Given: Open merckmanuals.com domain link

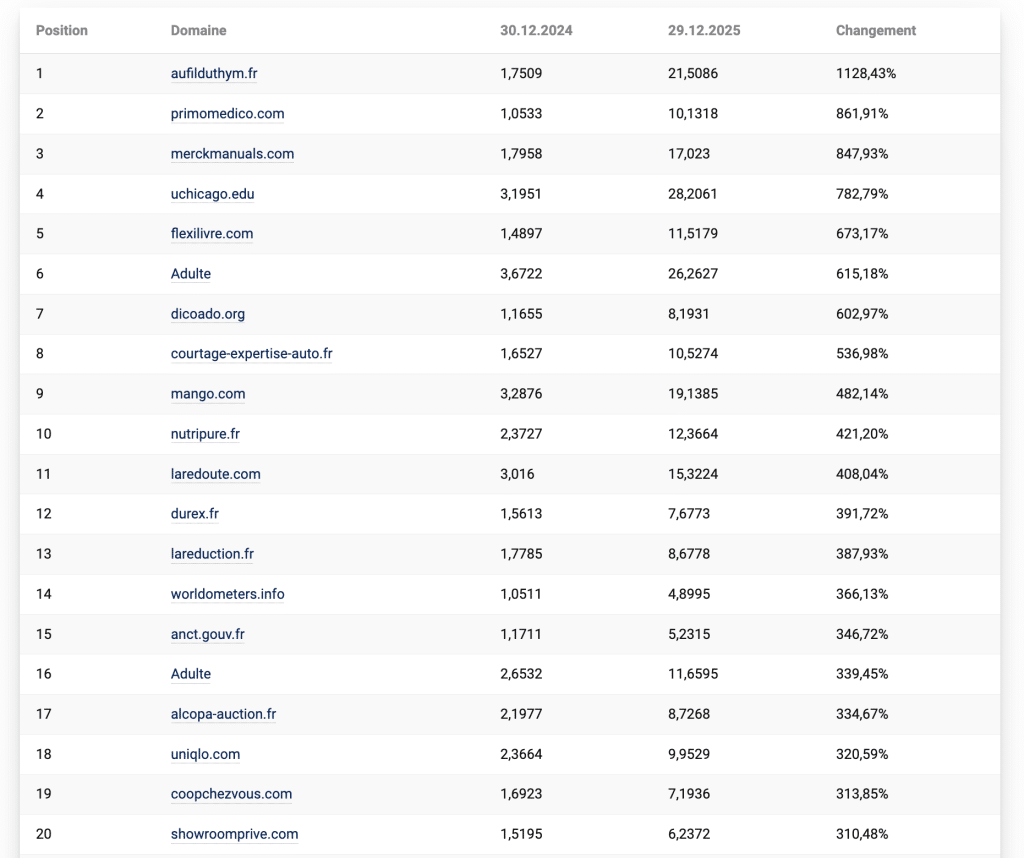Looking at the screenshot, I should click(x=232, y=154).
